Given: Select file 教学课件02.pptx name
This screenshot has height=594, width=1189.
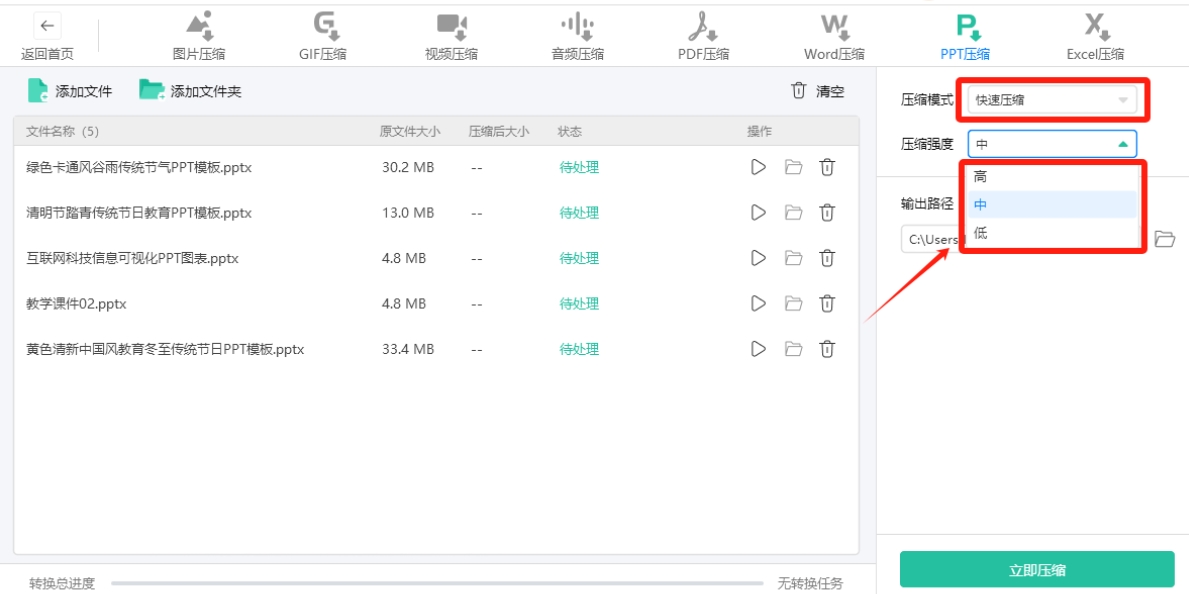Looking at the screenshot, I should click(x=76, y=303).
